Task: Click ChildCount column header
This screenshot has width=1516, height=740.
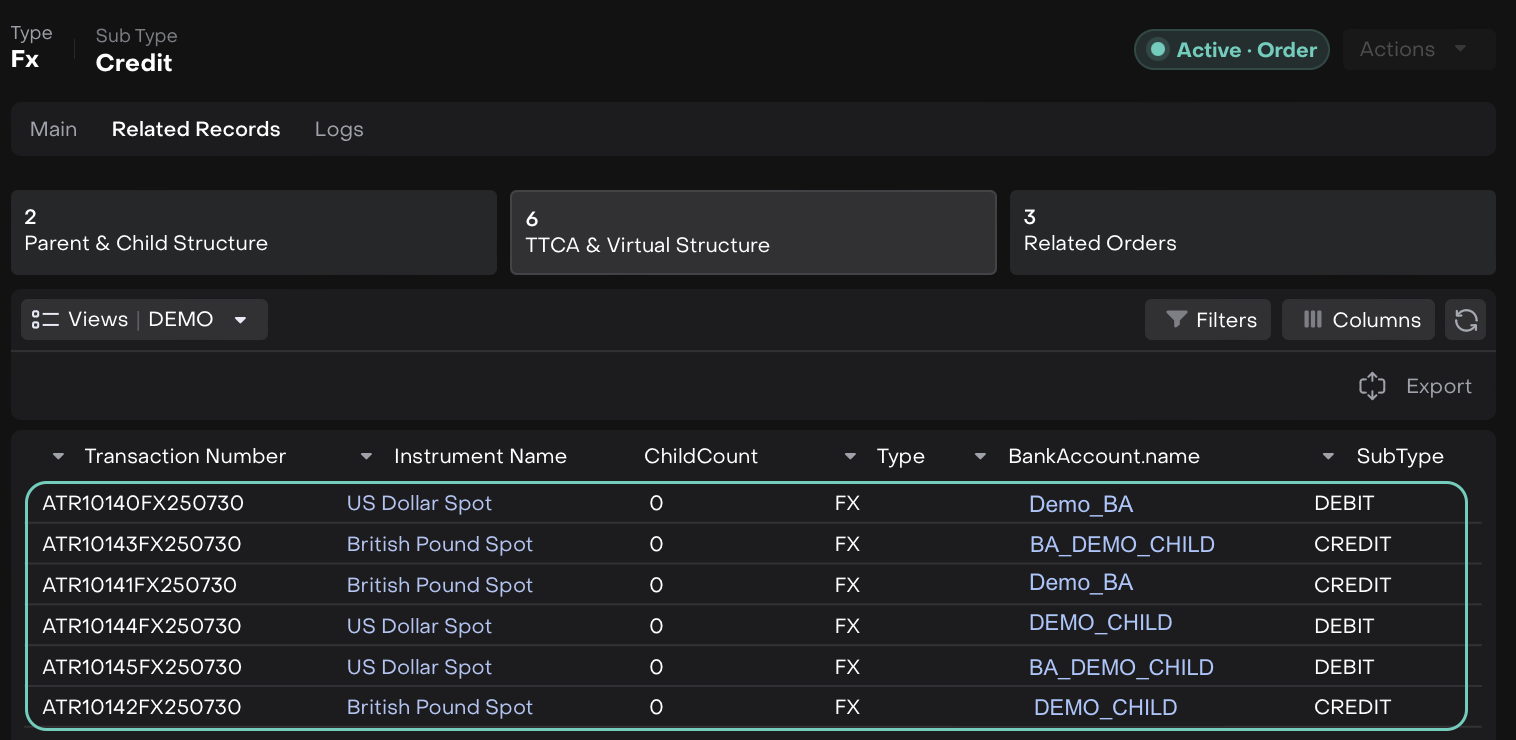Action: (701, 457)
